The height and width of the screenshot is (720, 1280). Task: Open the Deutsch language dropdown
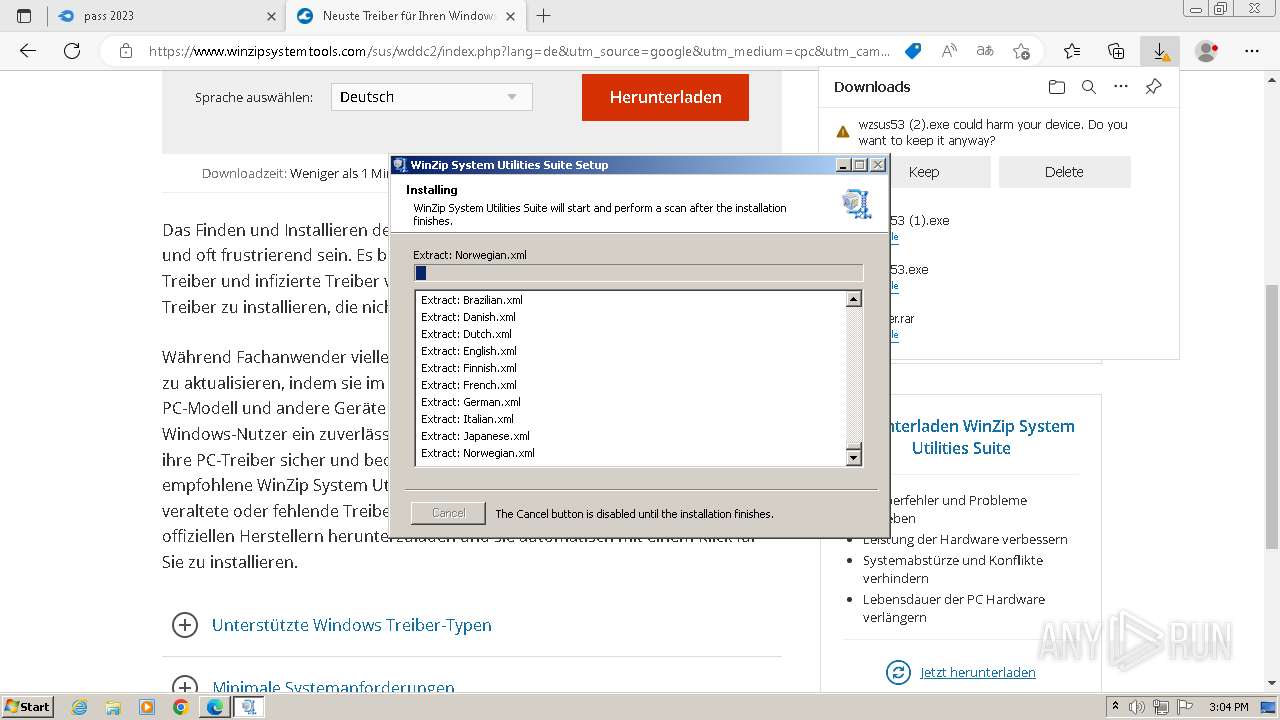pos(431,97)
